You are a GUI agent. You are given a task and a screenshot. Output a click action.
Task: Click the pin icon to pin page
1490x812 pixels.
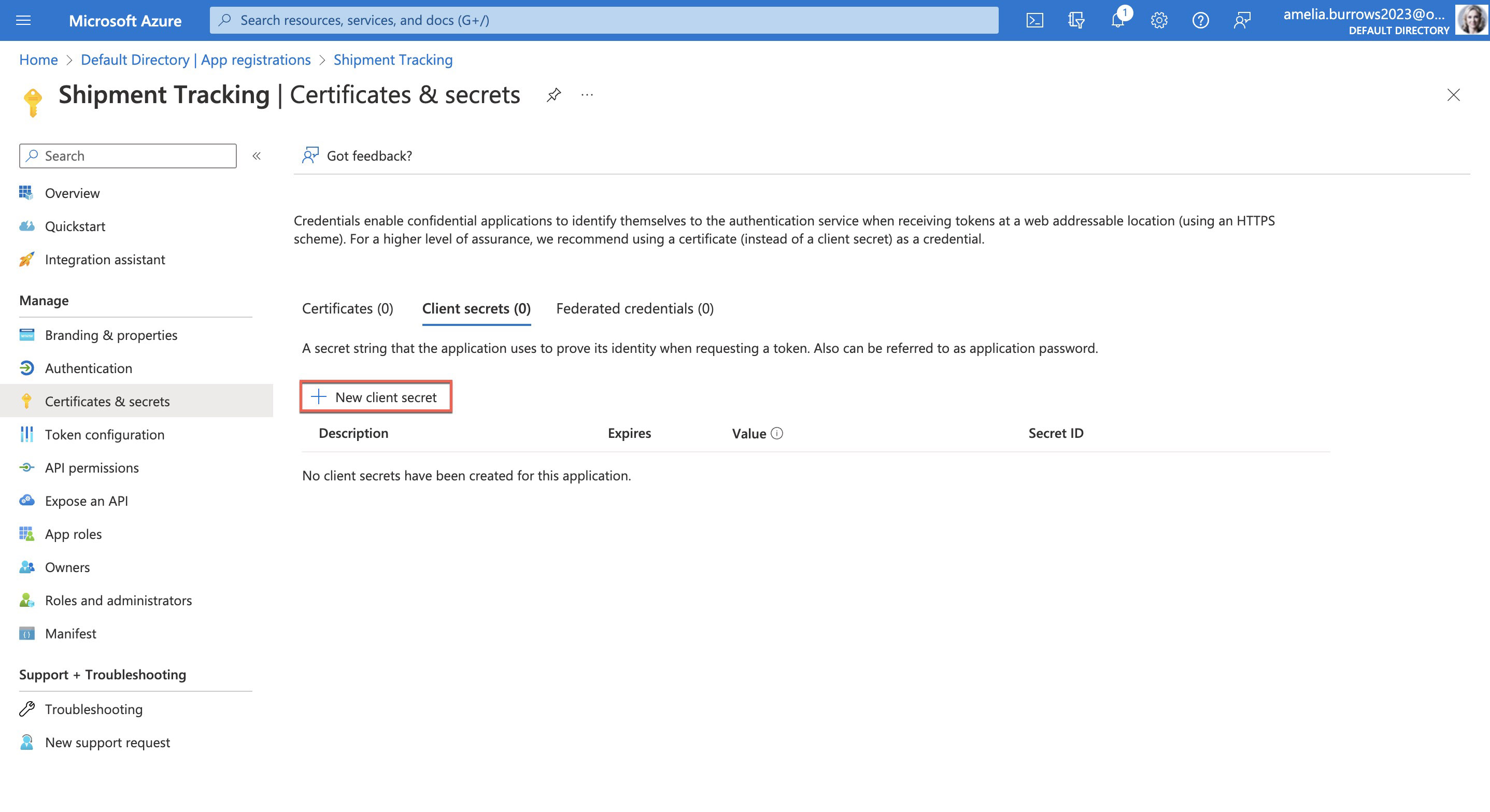pyautogui.click(x=553, y=95)
